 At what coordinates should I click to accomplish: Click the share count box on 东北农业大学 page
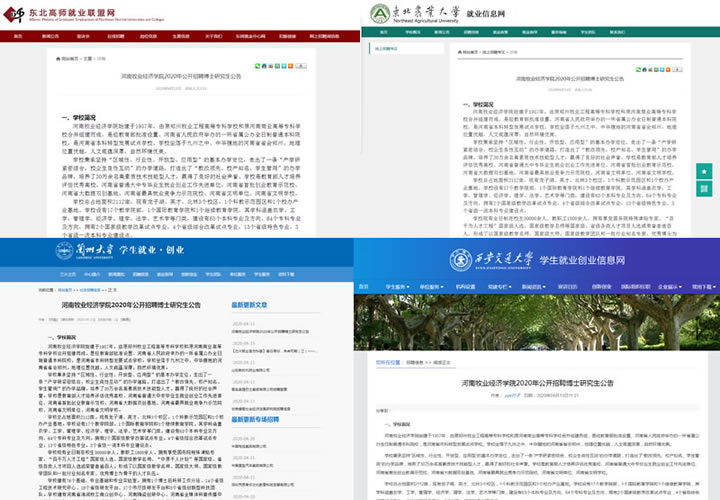tap(678, 69)
